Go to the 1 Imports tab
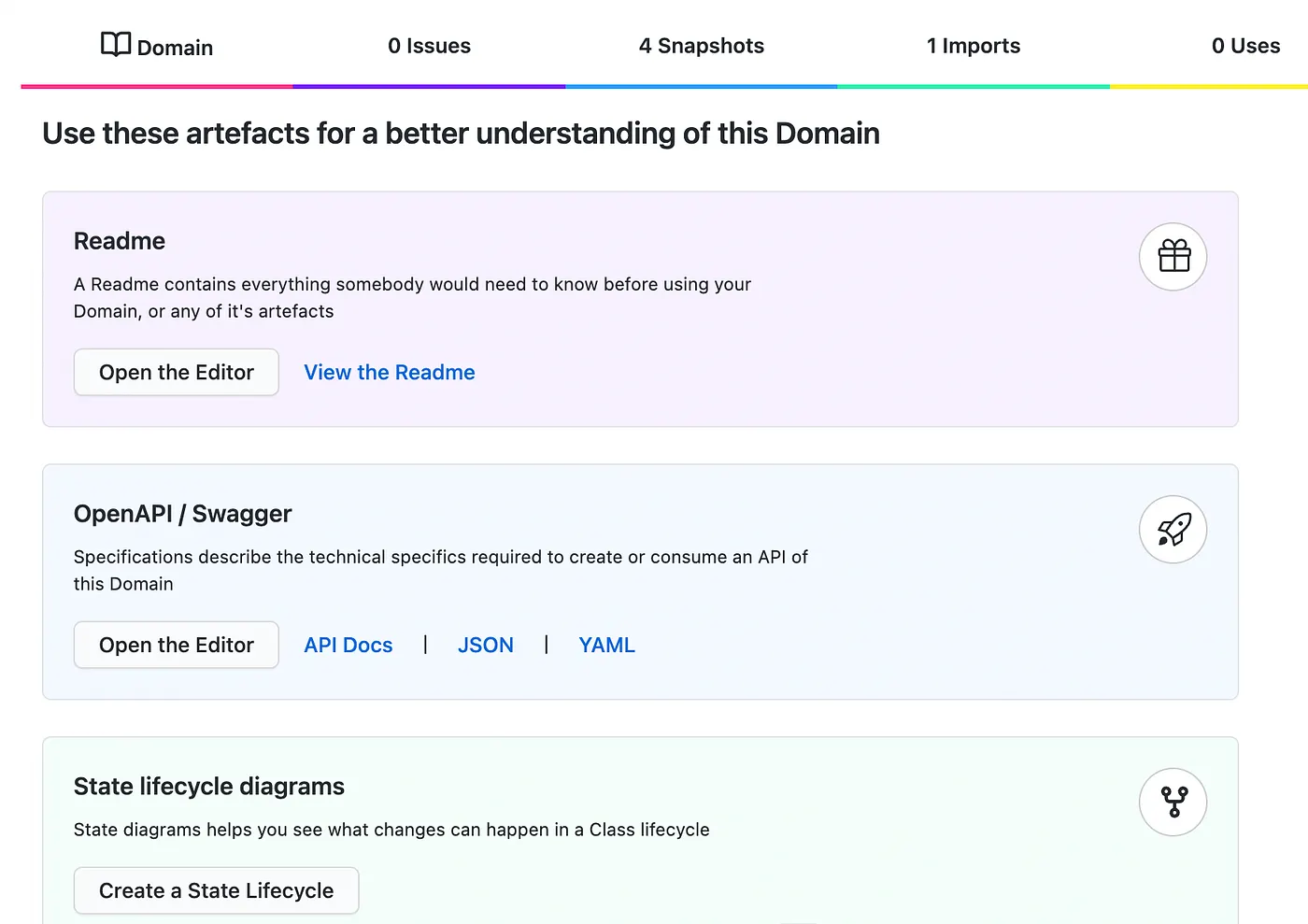 [x=974, y=46]
